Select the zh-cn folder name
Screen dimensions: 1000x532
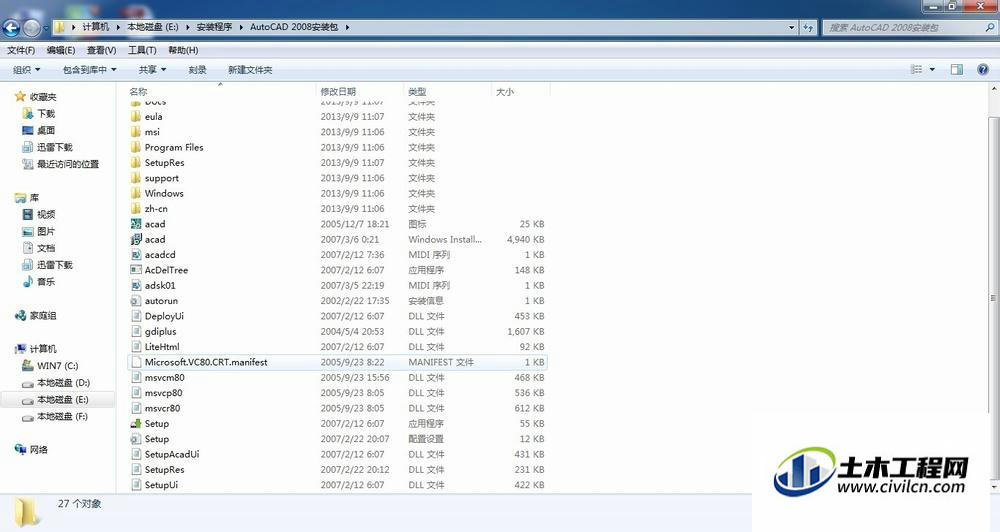pos(156,209)
